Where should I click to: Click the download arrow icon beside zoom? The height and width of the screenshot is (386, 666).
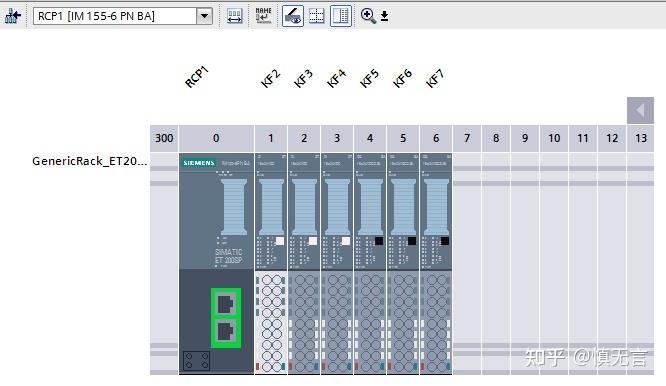[x=384, y=16]
